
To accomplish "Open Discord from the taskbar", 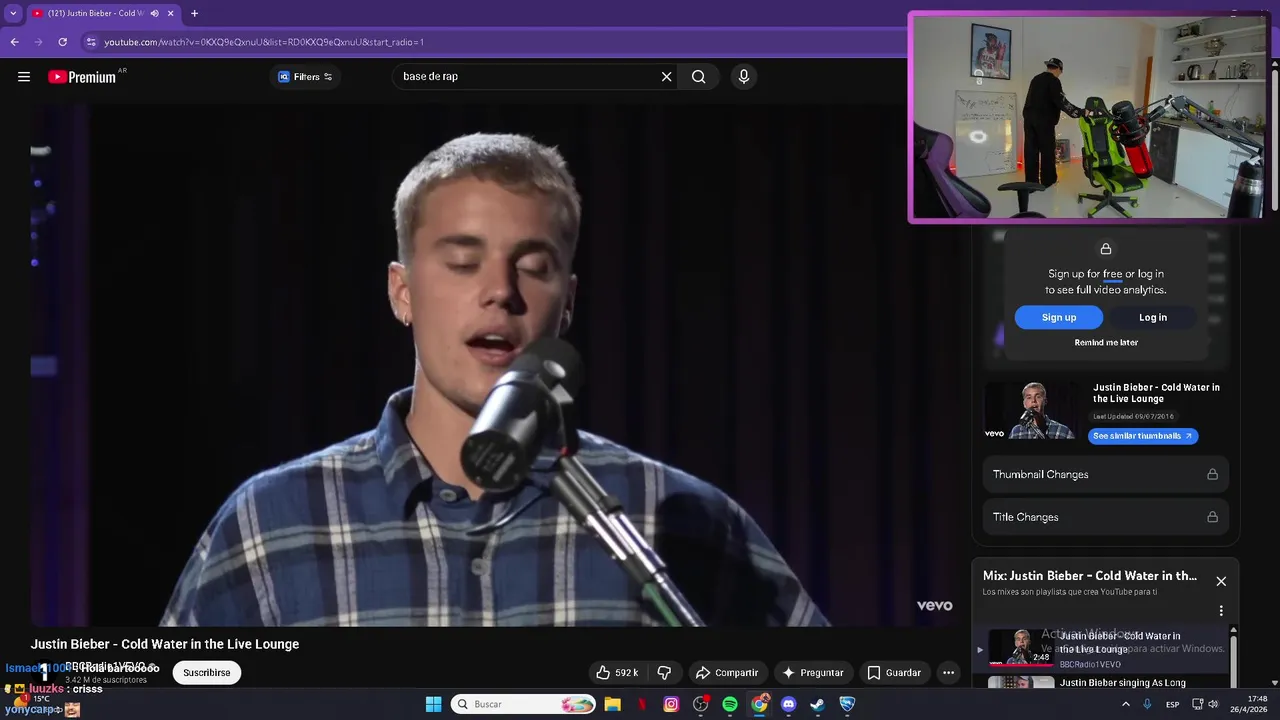I will pos(788,704).
